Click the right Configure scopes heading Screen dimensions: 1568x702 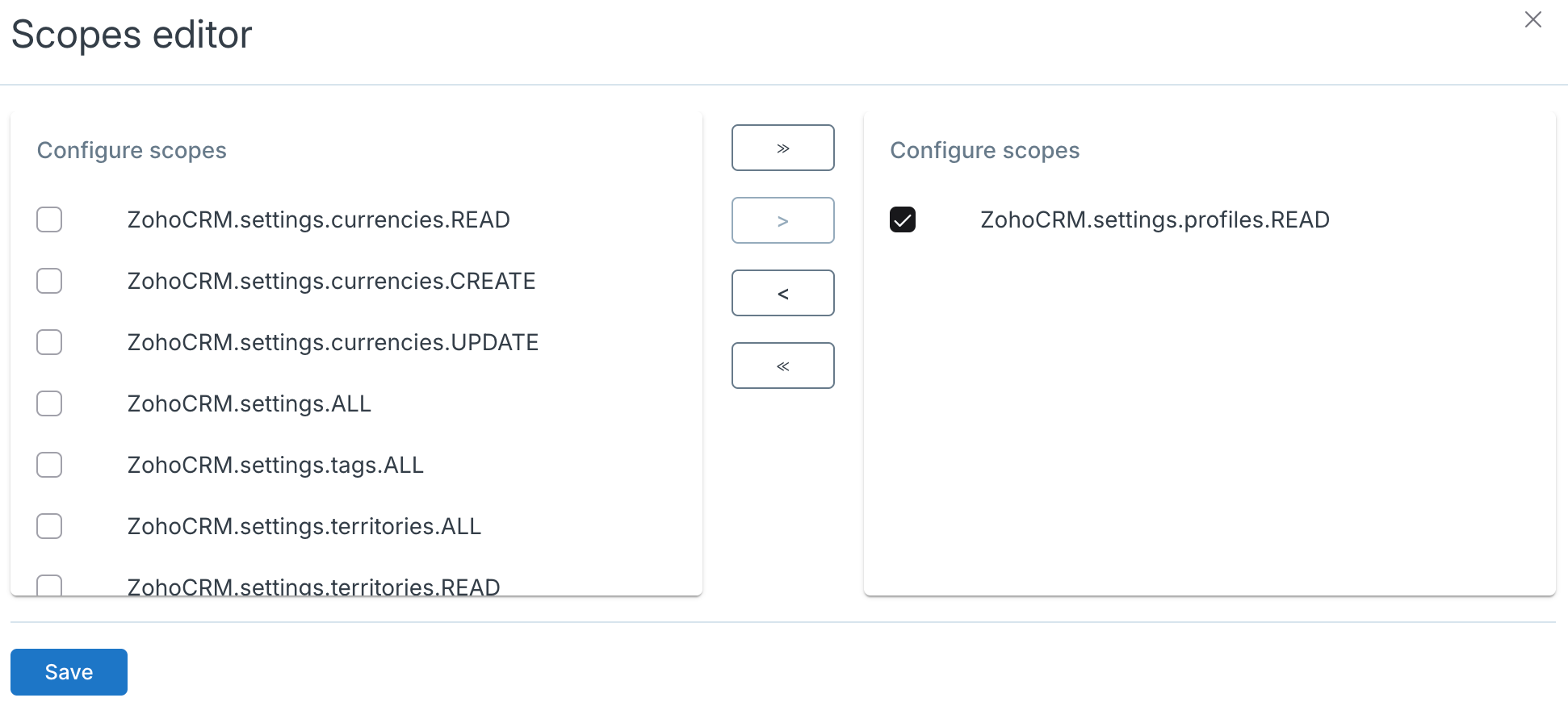click(985, 150)
